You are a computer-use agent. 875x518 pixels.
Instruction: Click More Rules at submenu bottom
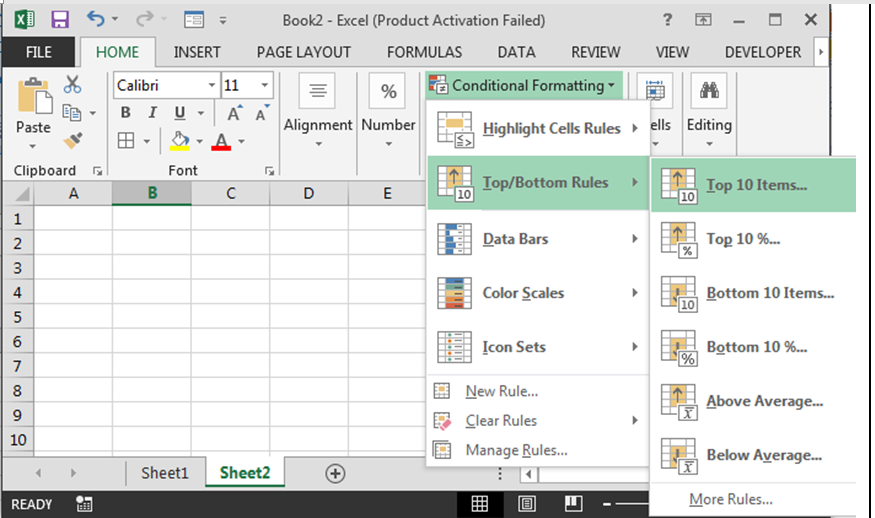tap(730, 499)
